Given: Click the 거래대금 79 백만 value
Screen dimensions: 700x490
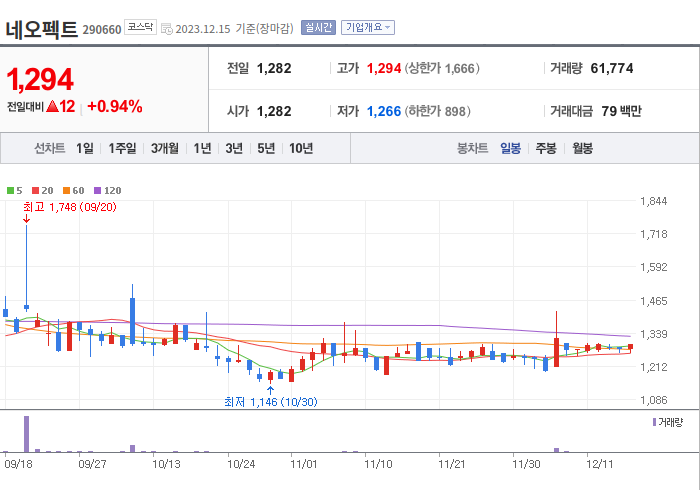Looking at the screenshot, I should (x=621, y=111).
